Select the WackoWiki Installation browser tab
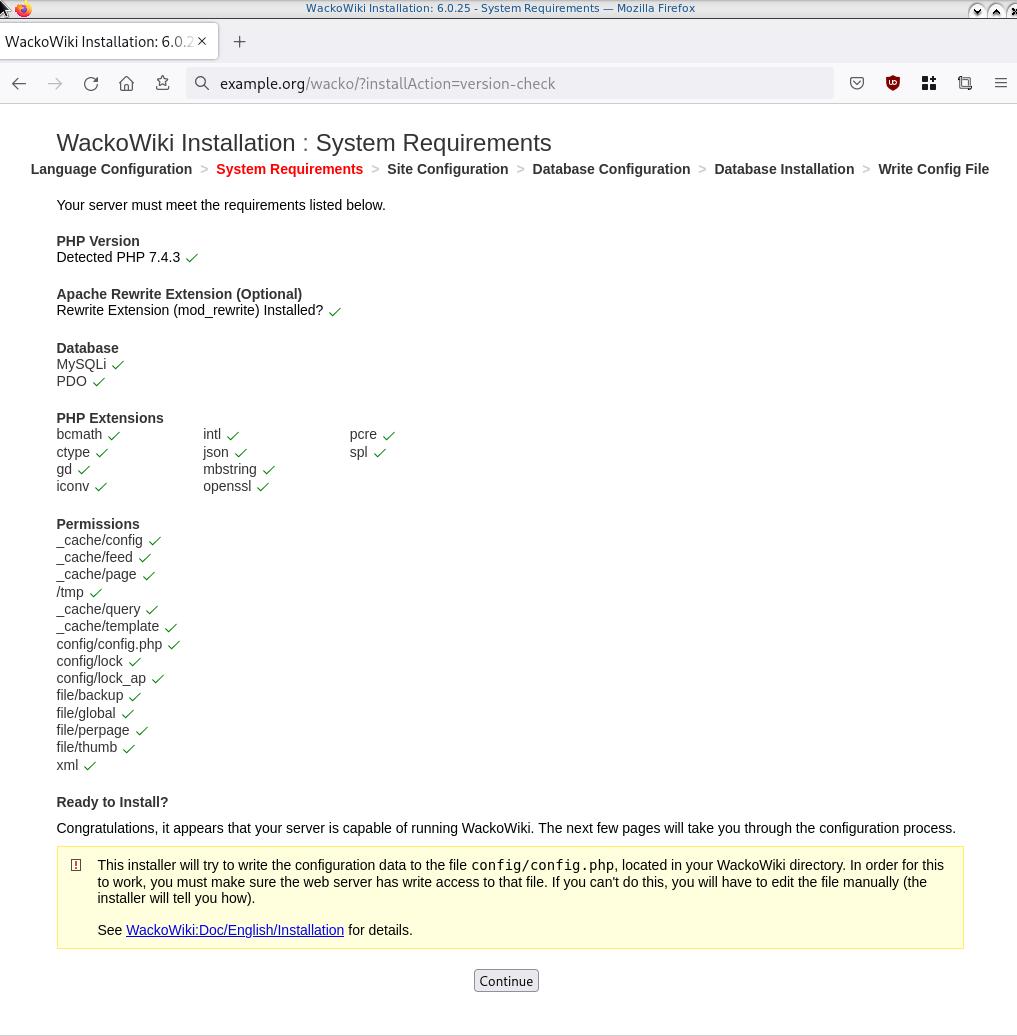This screenshot has height=1036, width=1017. coord(98,42)
